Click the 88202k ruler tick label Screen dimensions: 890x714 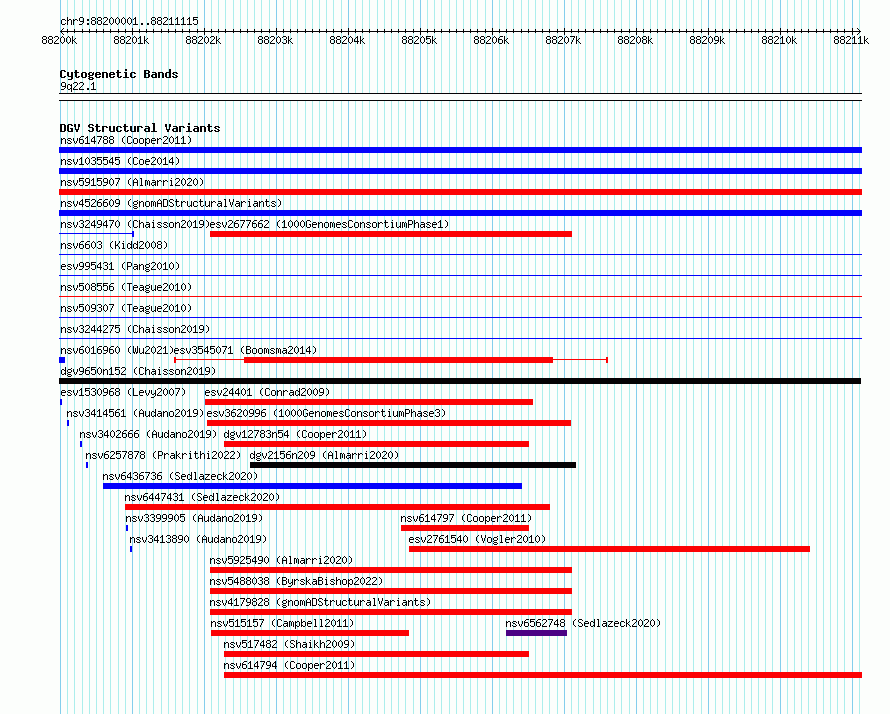pyautogui.click(x=203, y=40)
